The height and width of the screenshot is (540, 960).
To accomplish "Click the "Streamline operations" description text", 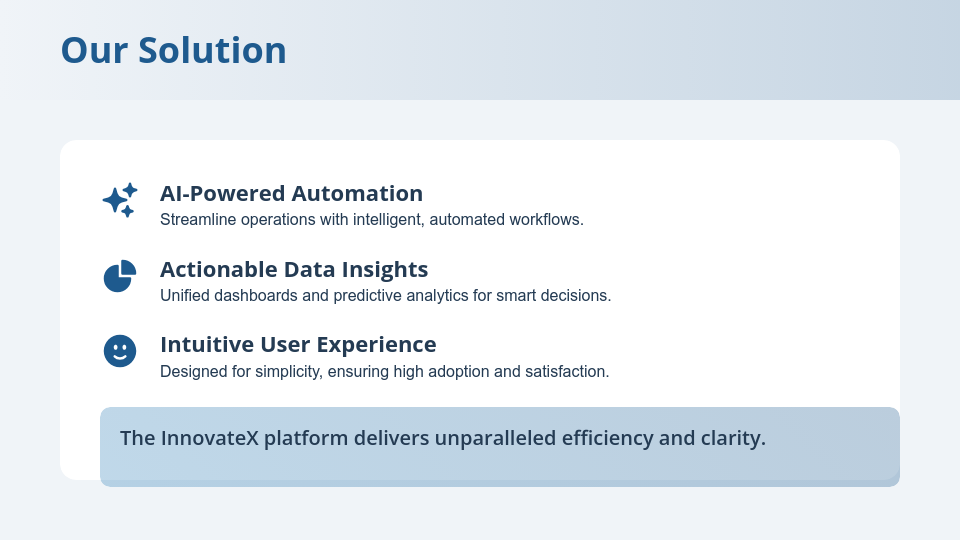I will pyautogui.click(x=371, y=219).
